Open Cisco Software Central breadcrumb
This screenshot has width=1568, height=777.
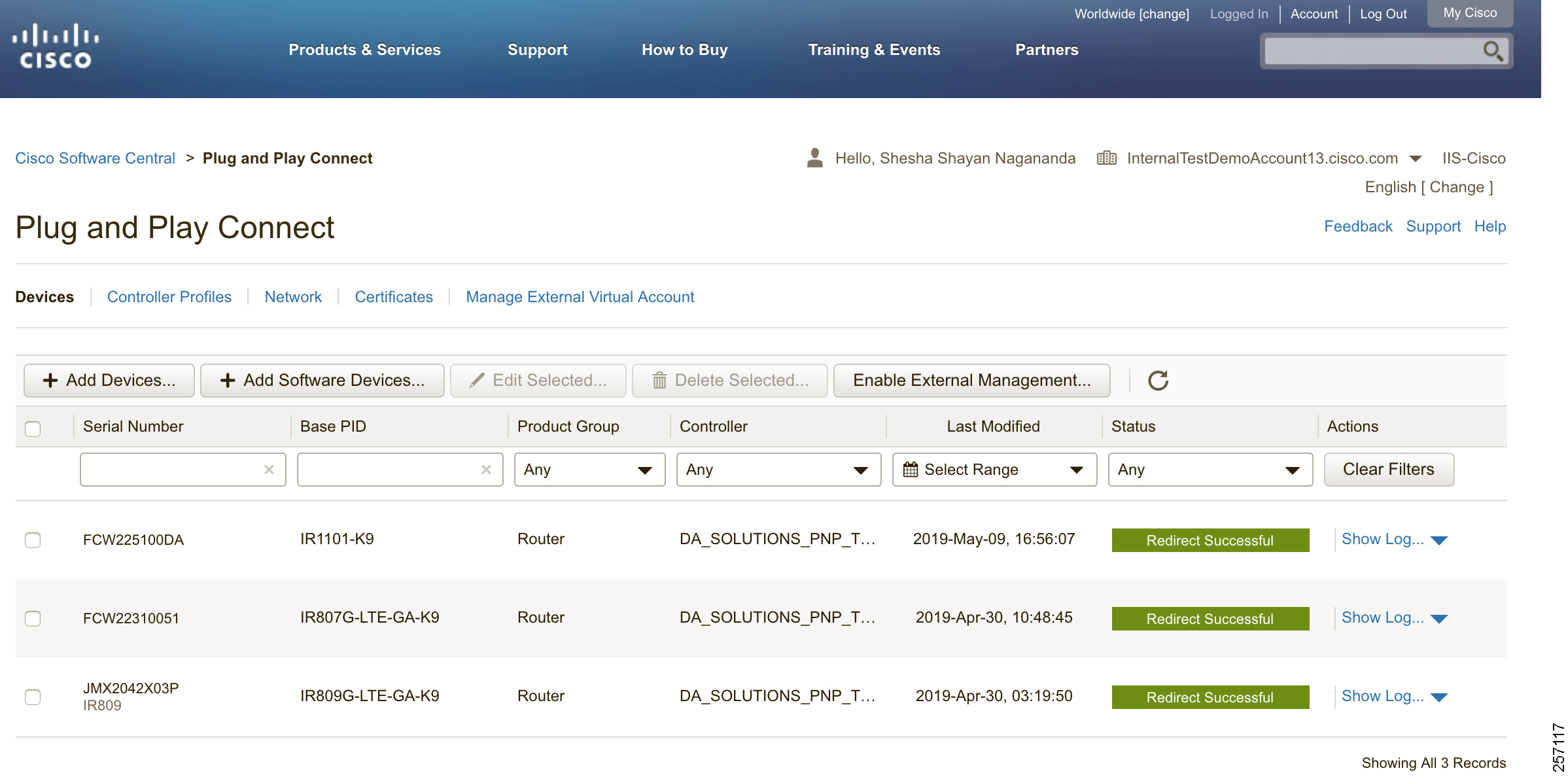point(96,158)
